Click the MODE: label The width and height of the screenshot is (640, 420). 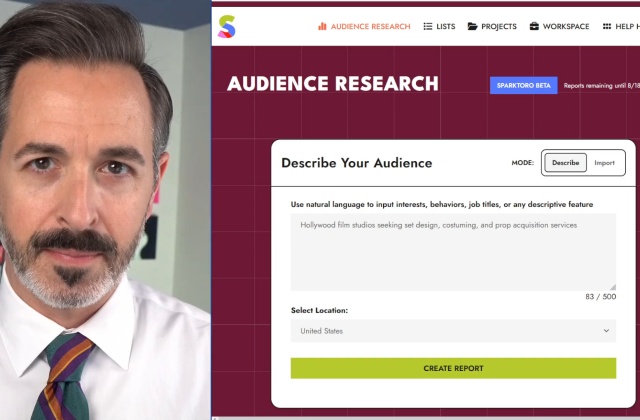point(522,162)
